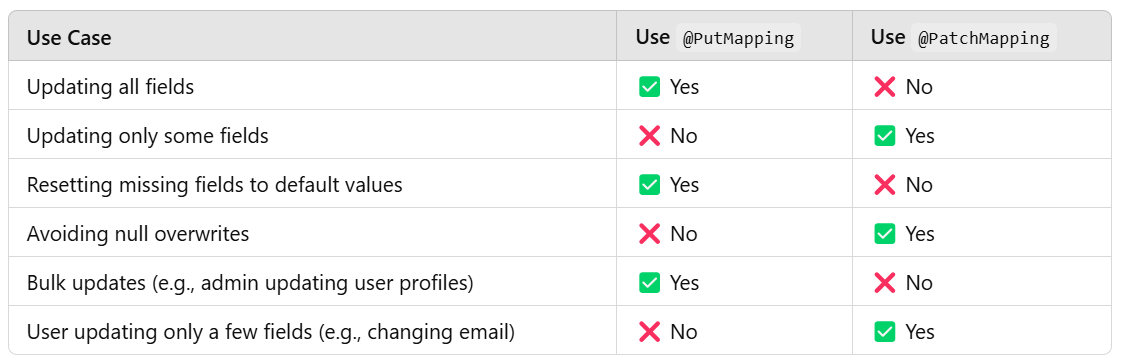
Task: Click green check in Updating all fields row
Action: 649,87
